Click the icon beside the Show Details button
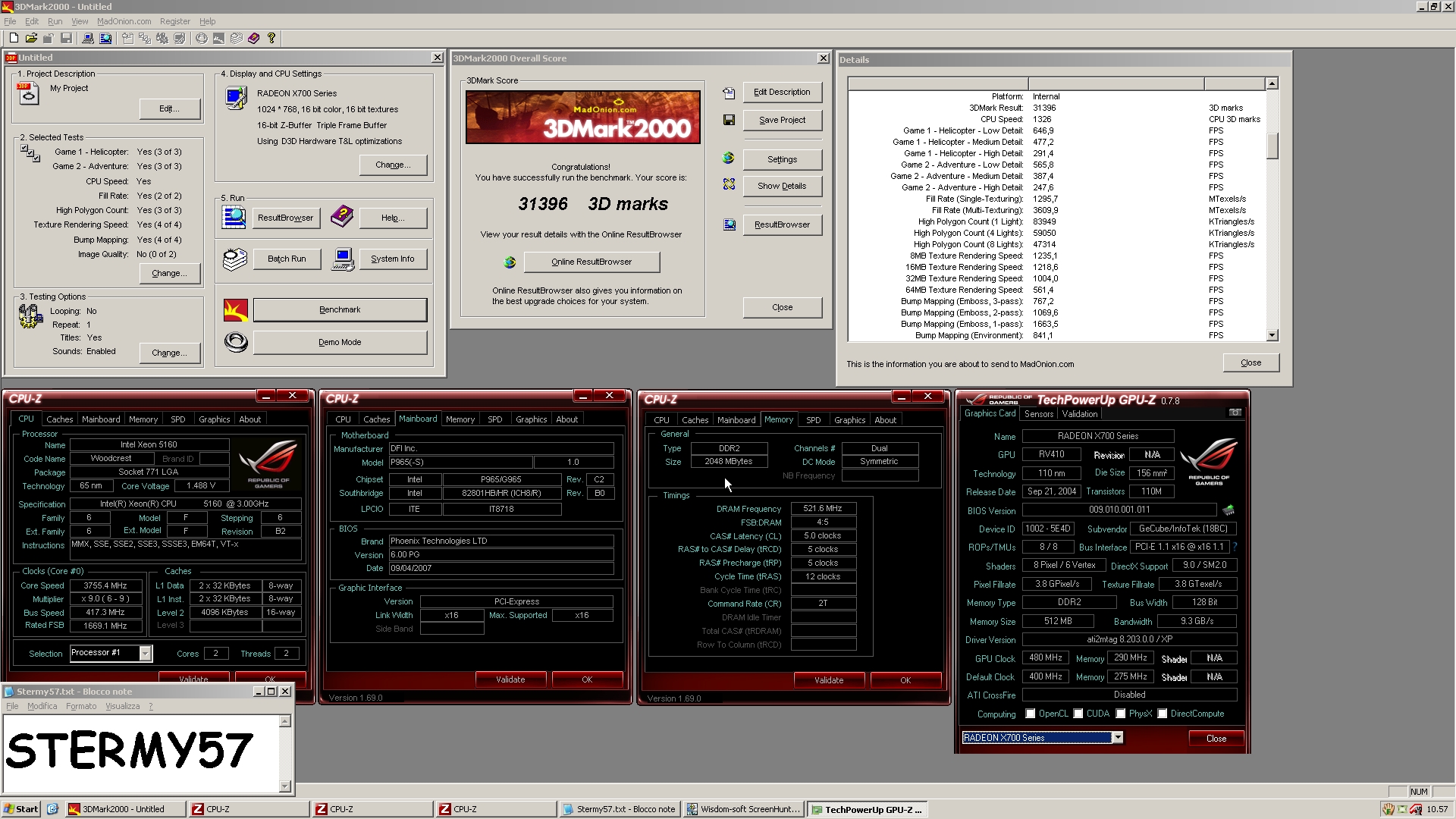 point(729,184)
